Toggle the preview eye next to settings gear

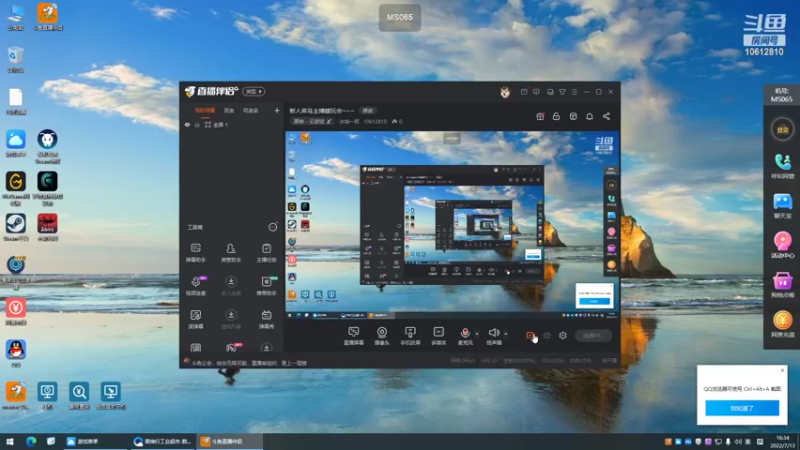(547, 336)
